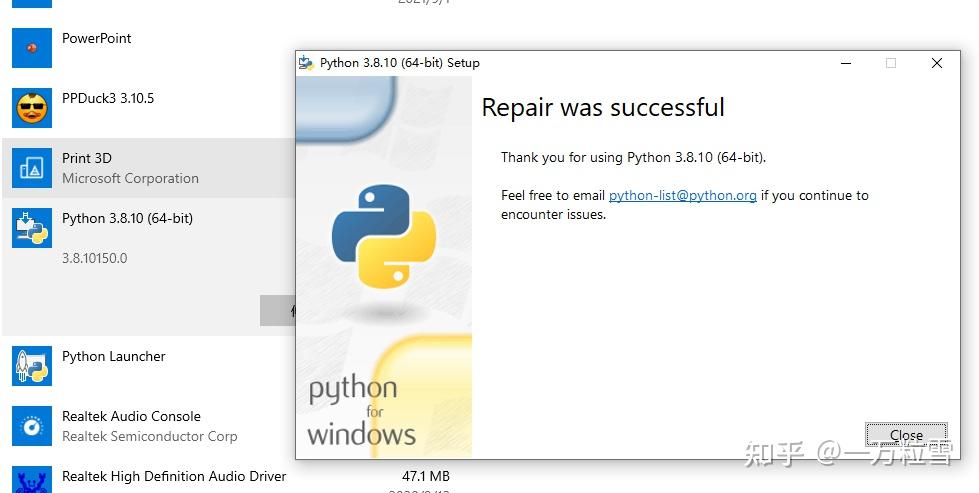Click the 47.1 MB size value
This screenshot has height=493, width=979.
coord(426,476)
